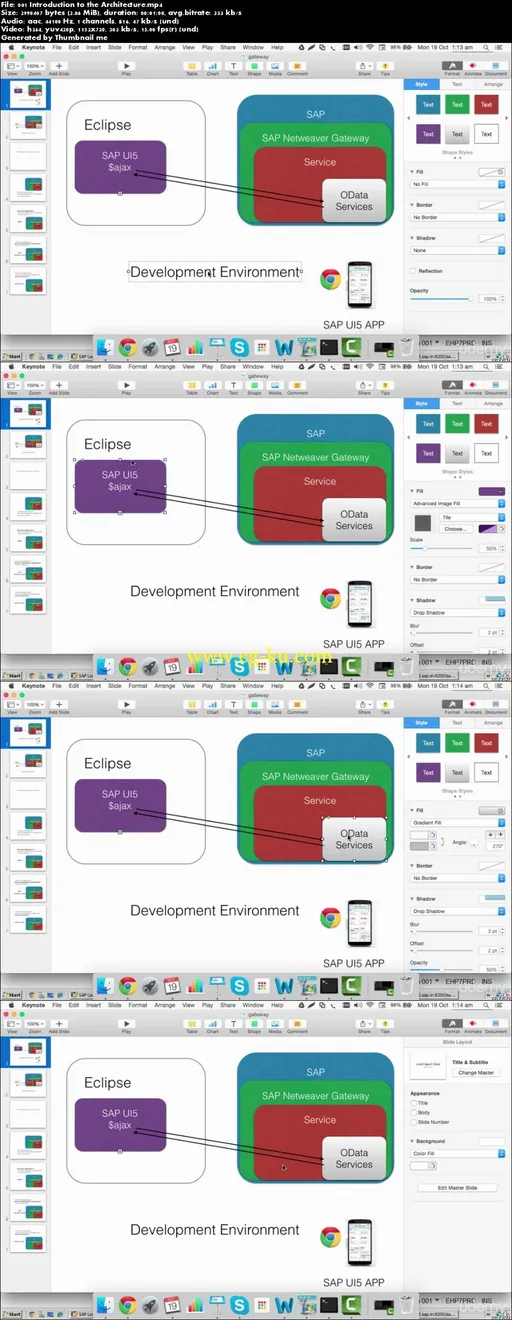Open green Camtasia dock icon in Slide Layout frame
The image size is (512, 1320).
click(x=352, y=1305)
